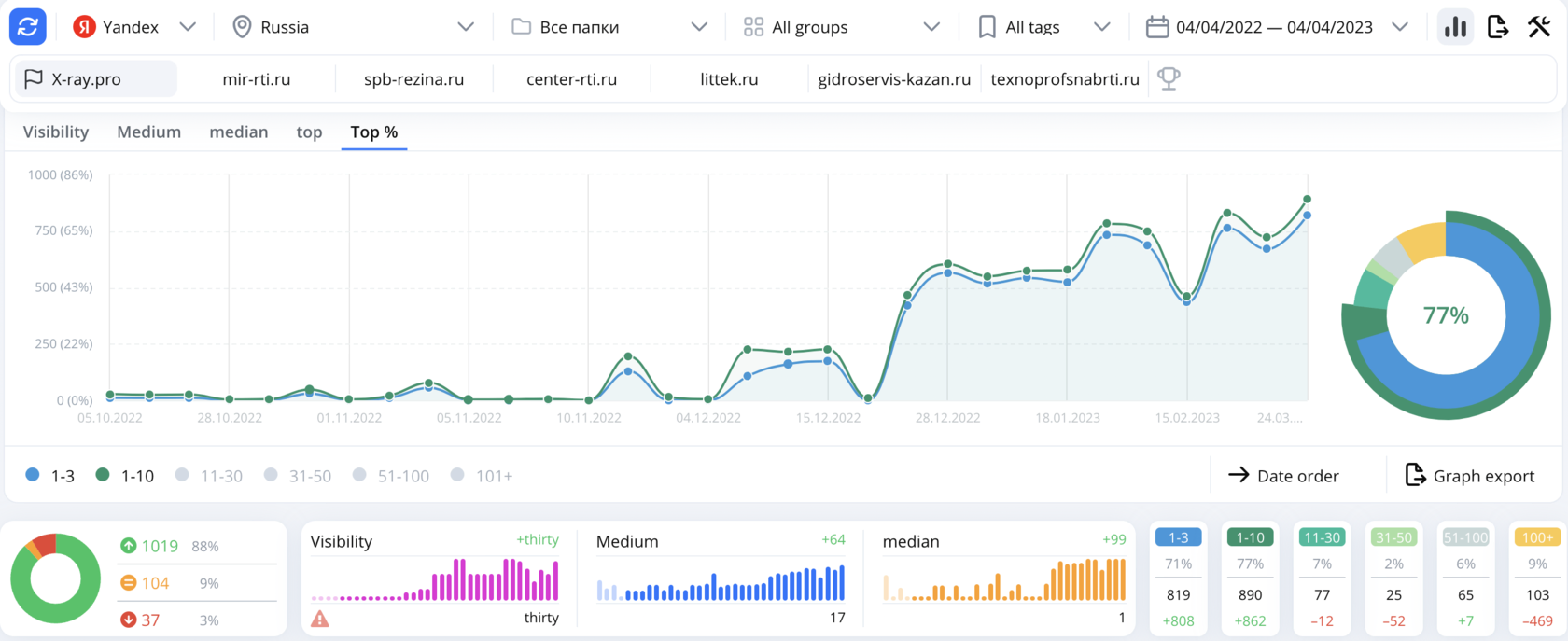Click the dark green 1-10 position badge
1568x641 pixels.
coord(1251,537)
